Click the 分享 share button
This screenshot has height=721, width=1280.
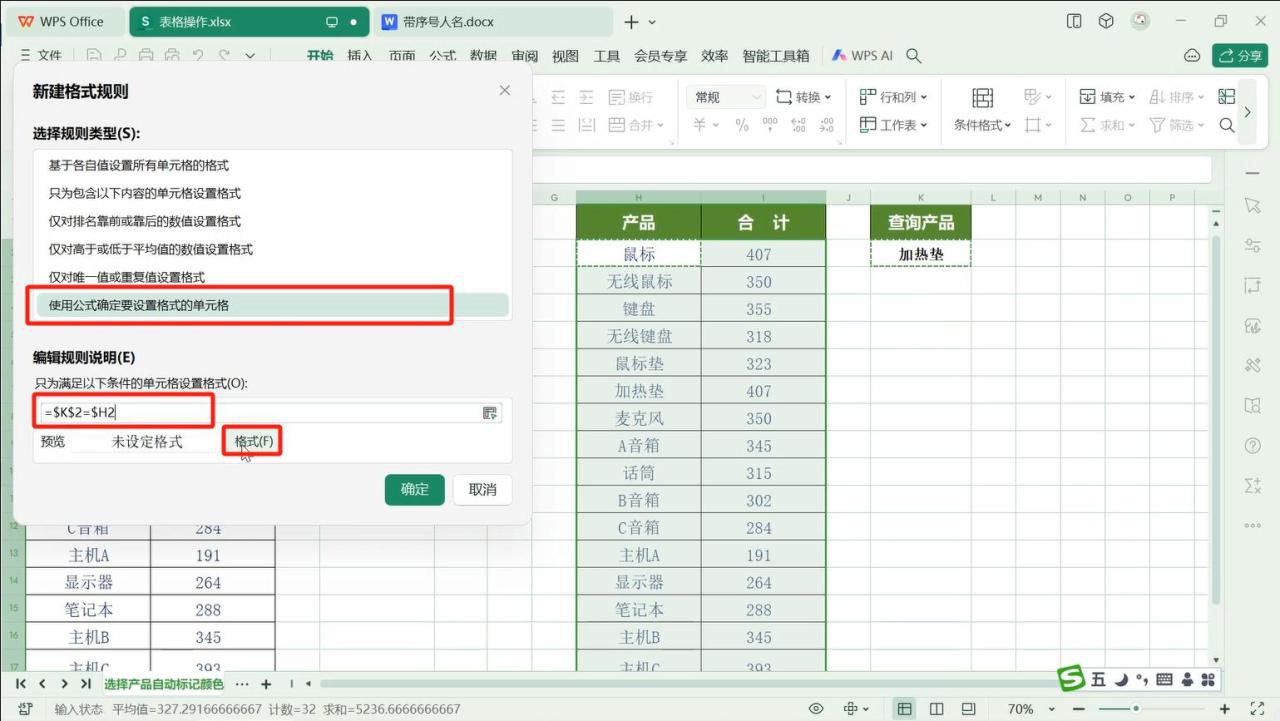coord(1240,56)
